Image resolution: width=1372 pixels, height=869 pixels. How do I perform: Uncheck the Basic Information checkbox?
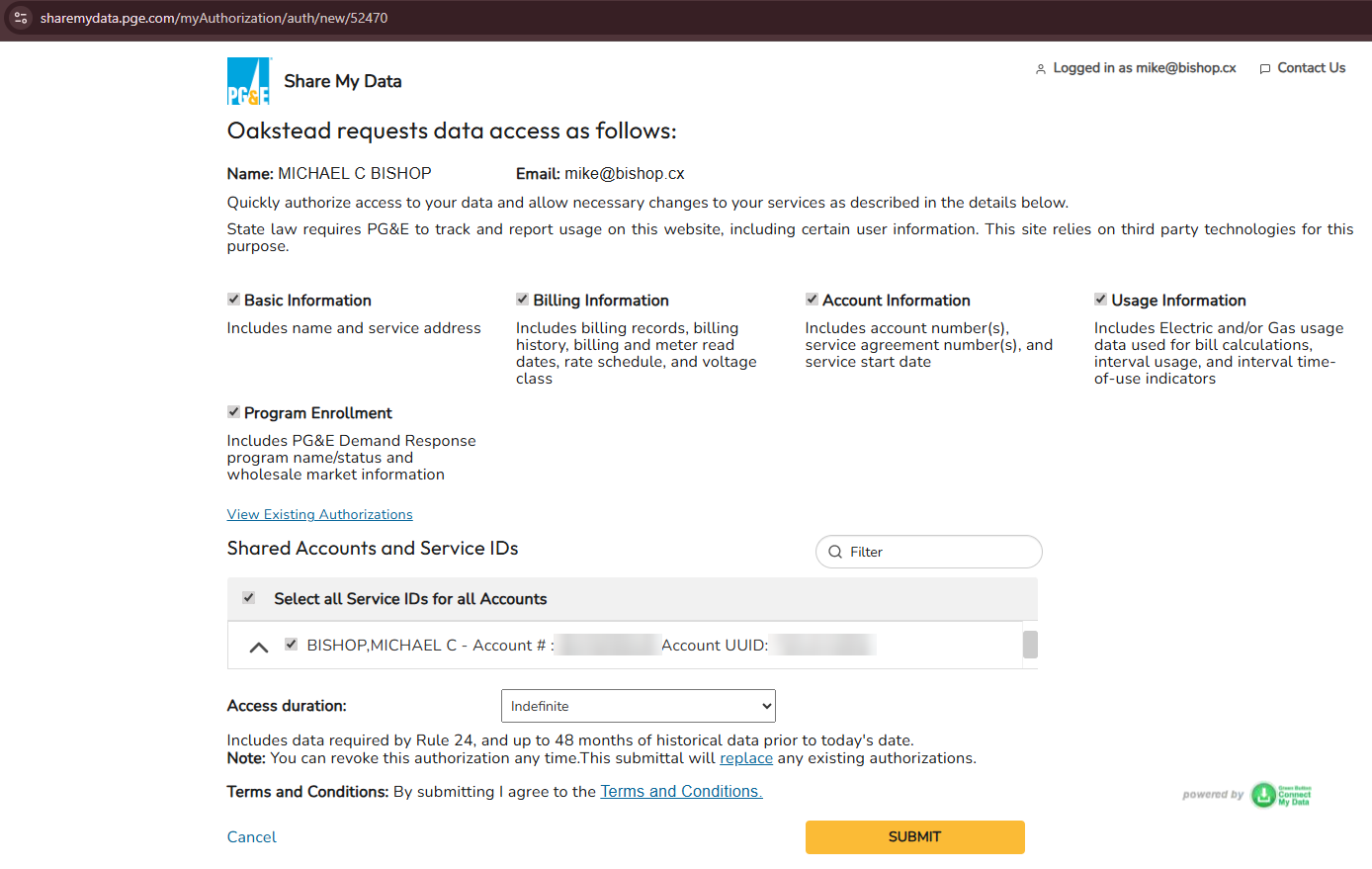[x=233, y=300]
